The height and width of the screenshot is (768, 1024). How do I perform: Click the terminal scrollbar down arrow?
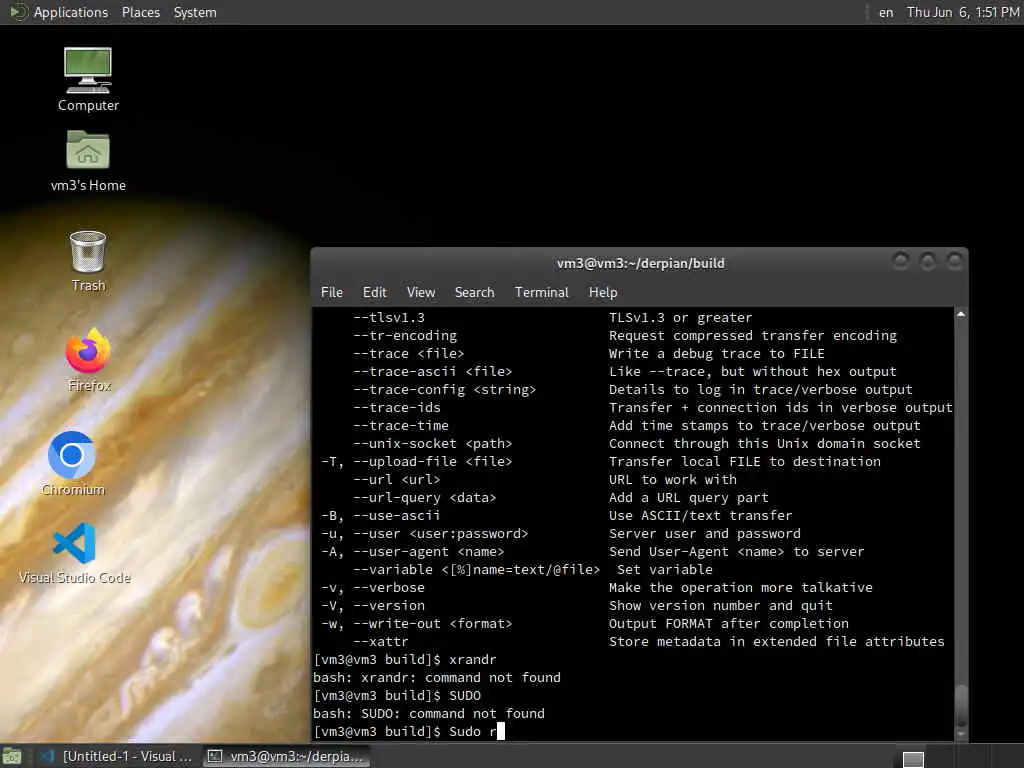961,734
